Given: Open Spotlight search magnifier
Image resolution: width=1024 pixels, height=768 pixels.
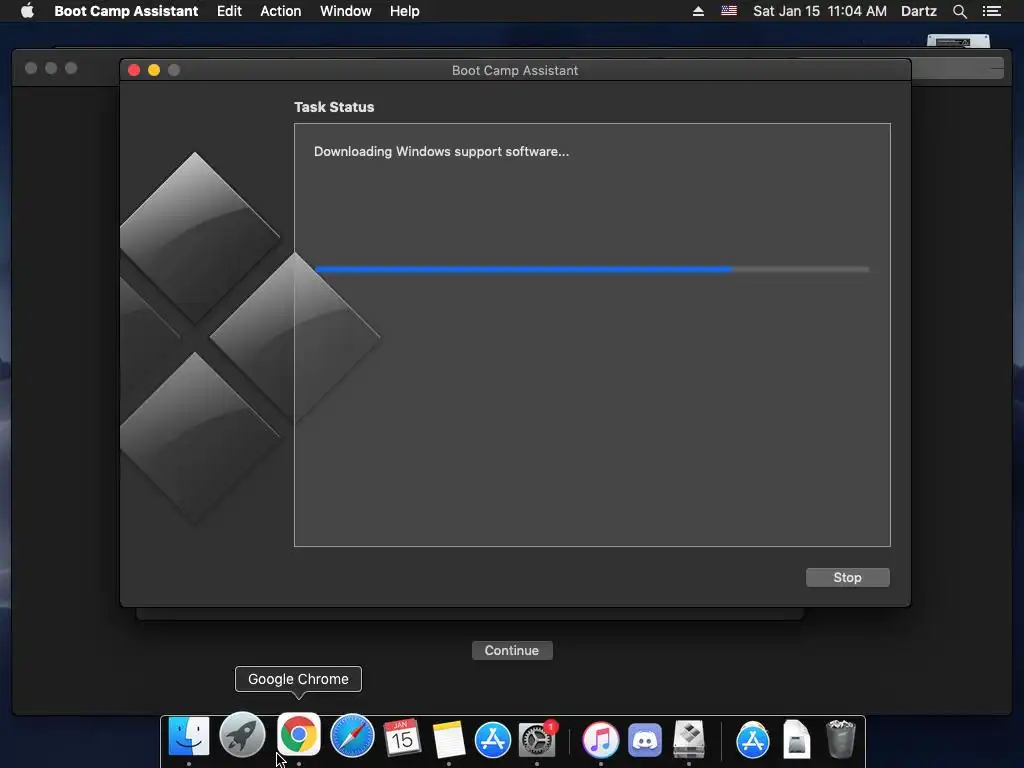Looking at the screenshot, I should [x=959, y=11].
